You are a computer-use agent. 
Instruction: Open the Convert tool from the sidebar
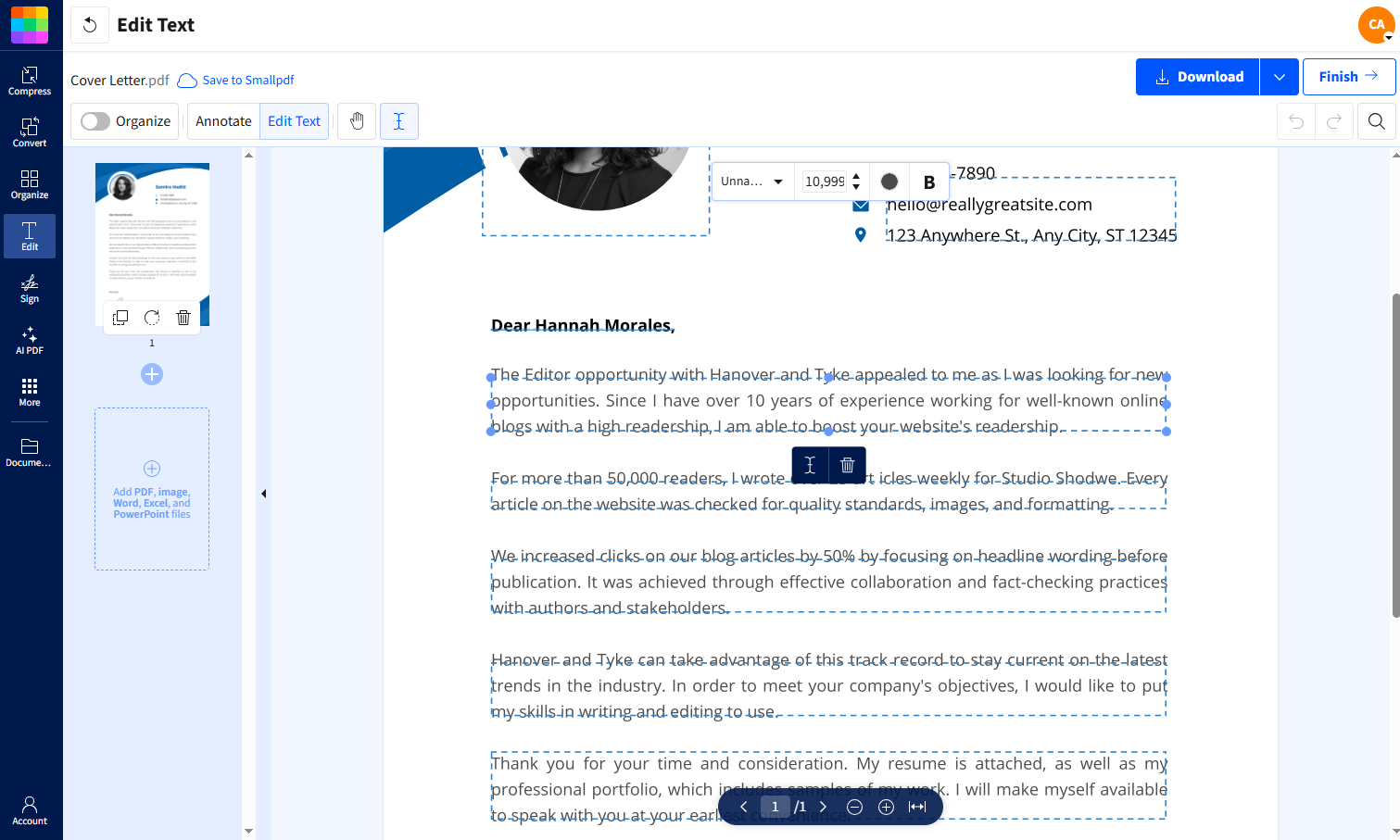30,129
